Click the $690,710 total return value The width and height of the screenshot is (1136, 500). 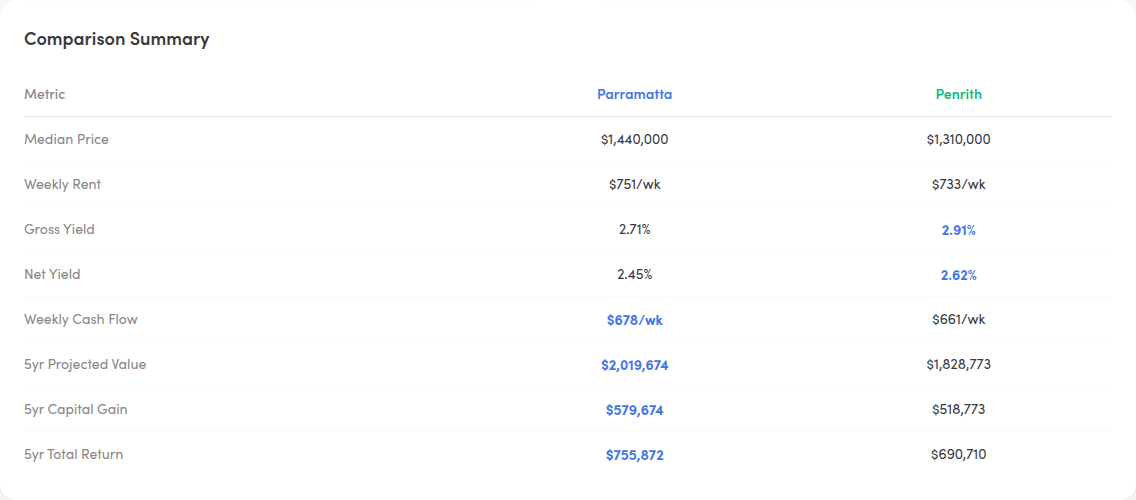958,454
